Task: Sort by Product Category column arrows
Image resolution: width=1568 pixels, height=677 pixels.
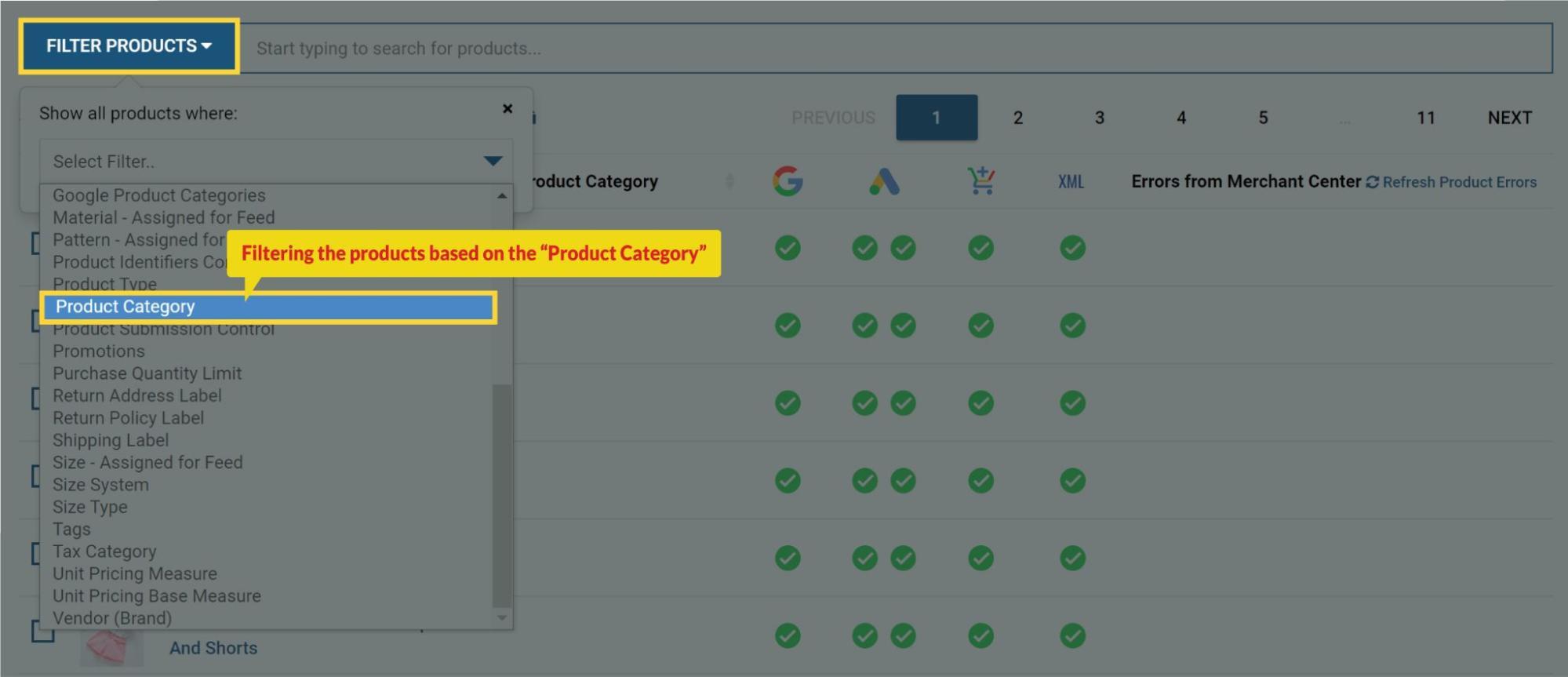Action: (729, 181)
